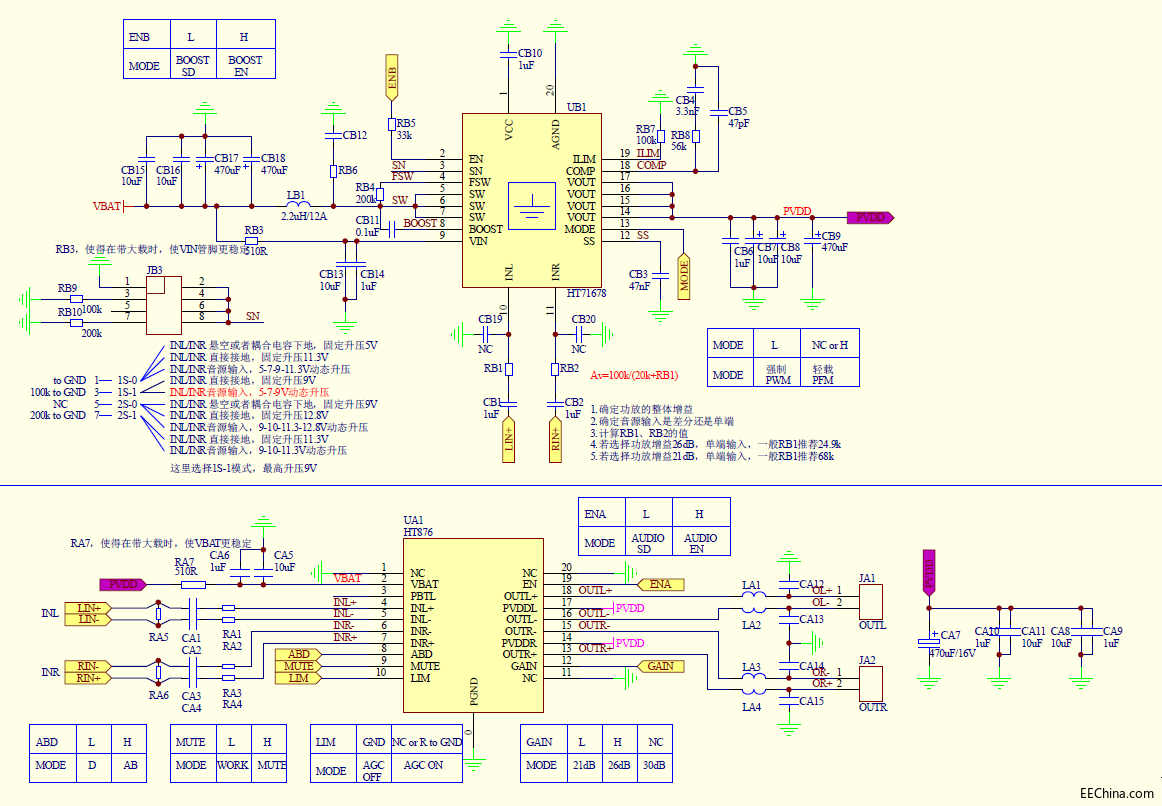Image resolution: width=1162 pixels, height=806 pixels.
Task: Select the vertical RIN+ port below CB2
Action: point(556,440)
